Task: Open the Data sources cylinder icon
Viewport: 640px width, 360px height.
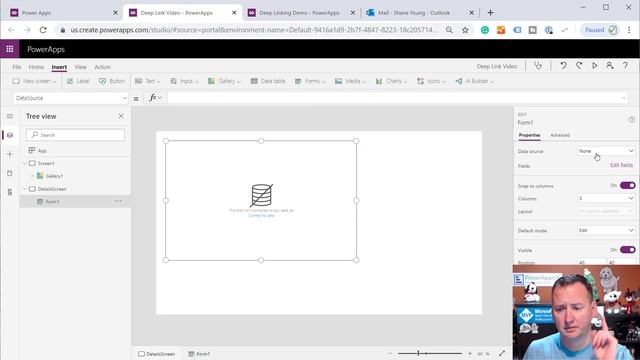Action: click(10, 173)
